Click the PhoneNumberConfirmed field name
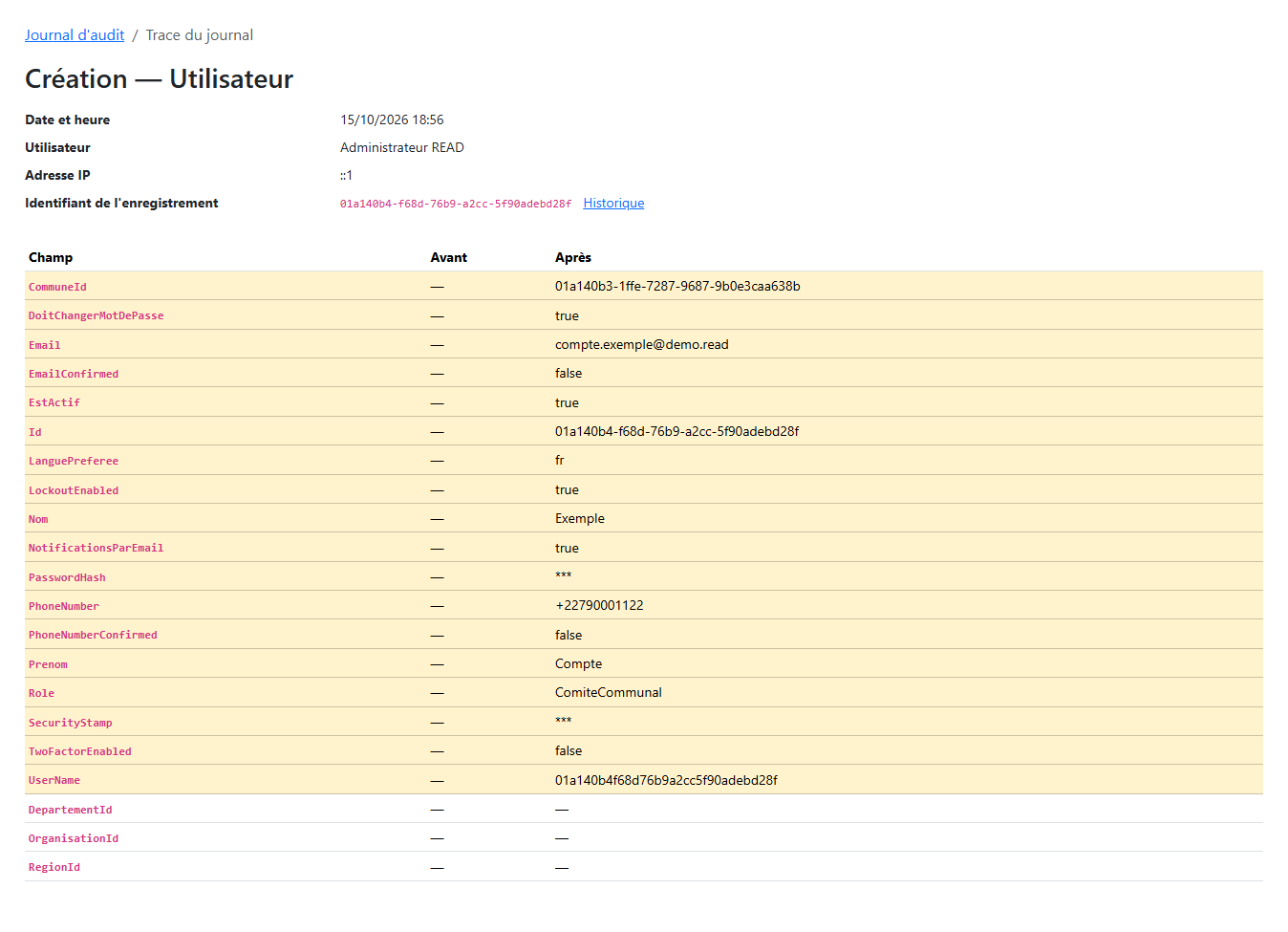 pyautogui.click(x=93, y=635)
